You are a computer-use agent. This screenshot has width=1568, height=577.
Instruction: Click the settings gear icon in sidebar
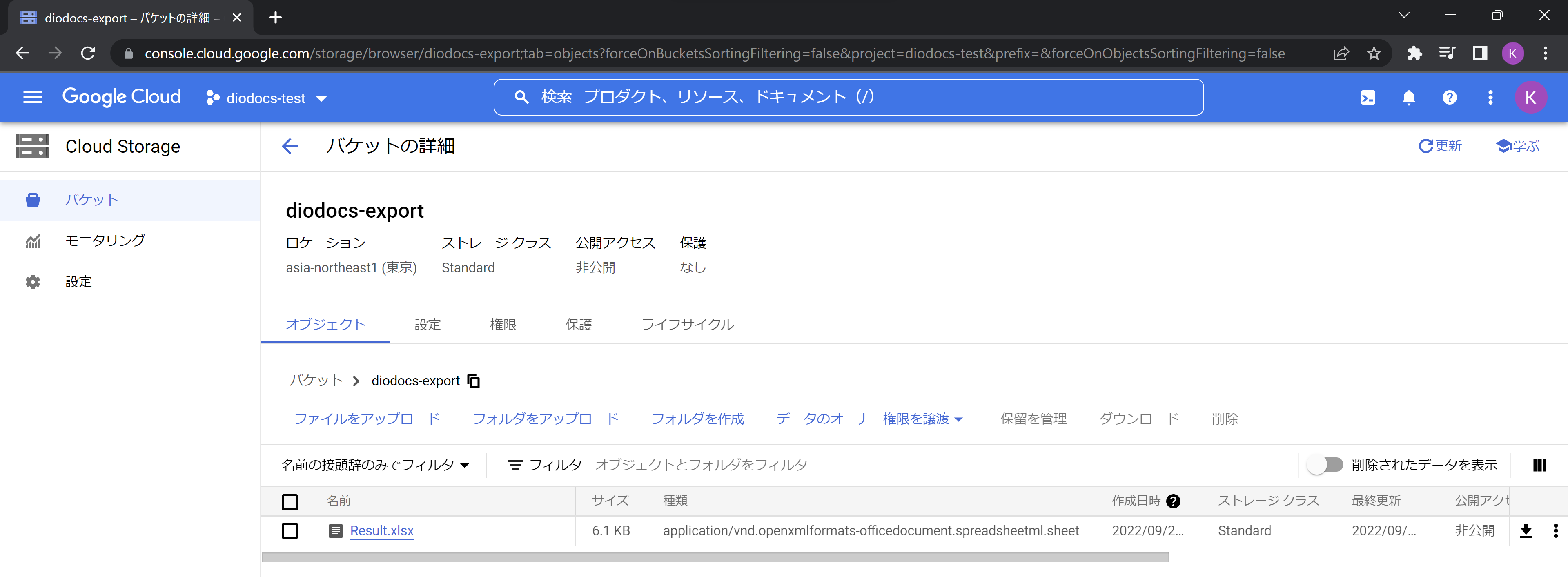pos(33,282)
